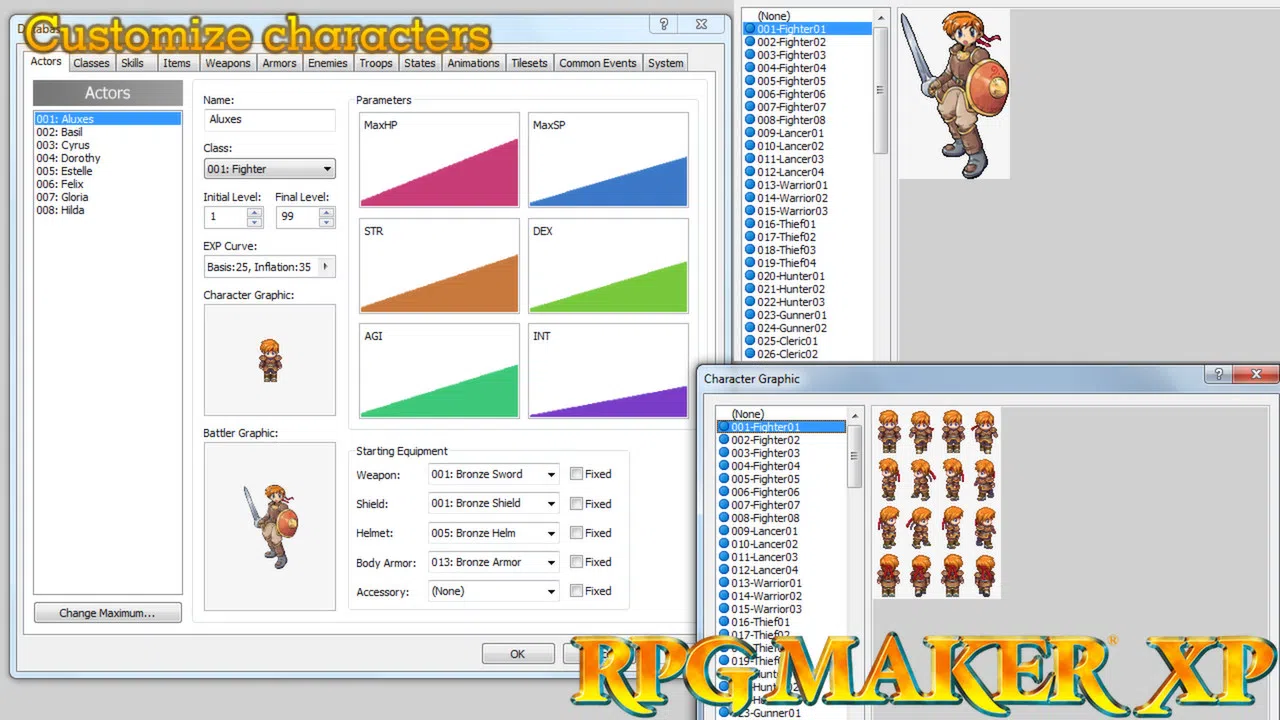The height and width of the screenshot is (720, 1280).
Task: Select 015-Warrior03 in Character Graphic dialog
Action: 765,609
